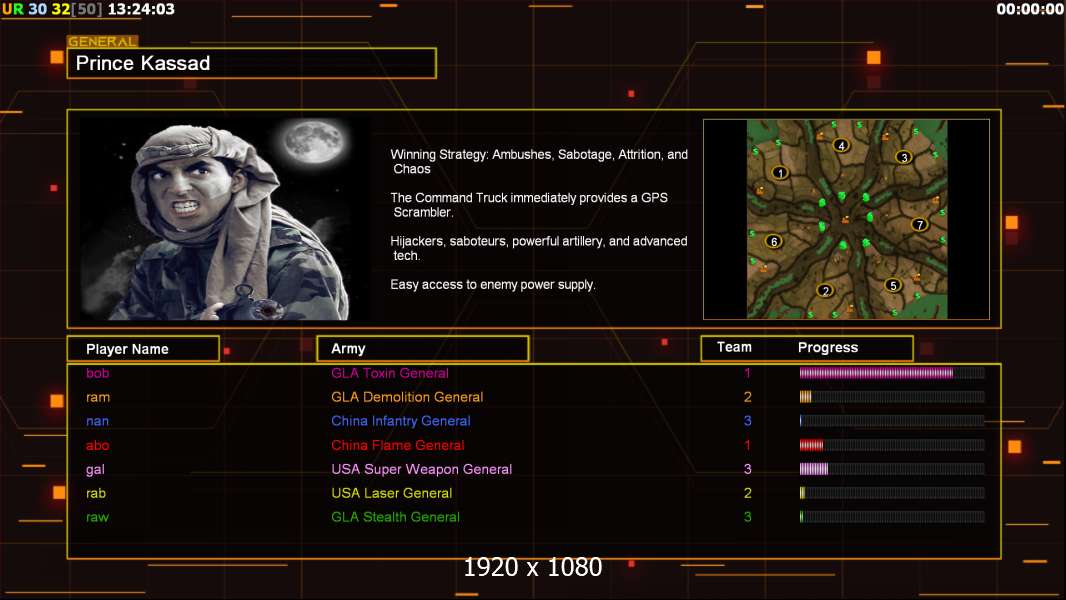Screen dimensions: 1066x600
Task: Click start position 7 on the map
Action: coord(919,224)
